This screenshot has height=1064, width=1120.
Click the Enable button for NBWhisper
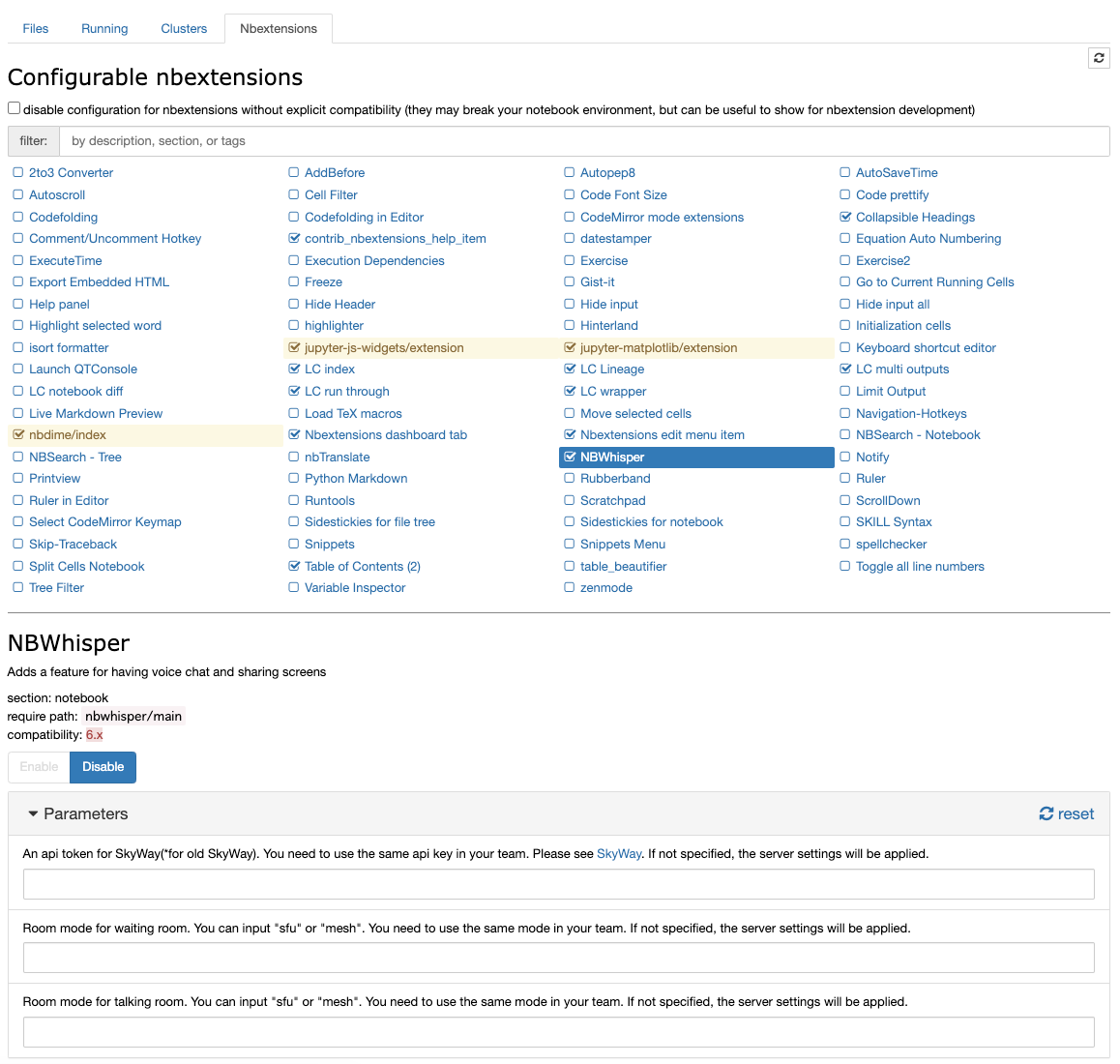point(40,767)
